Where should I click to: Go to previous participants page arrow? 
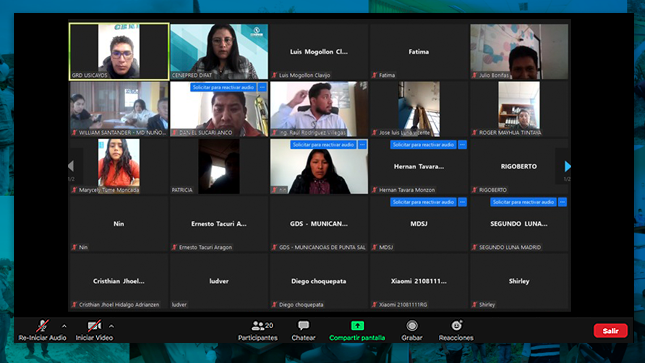(71, 166)
